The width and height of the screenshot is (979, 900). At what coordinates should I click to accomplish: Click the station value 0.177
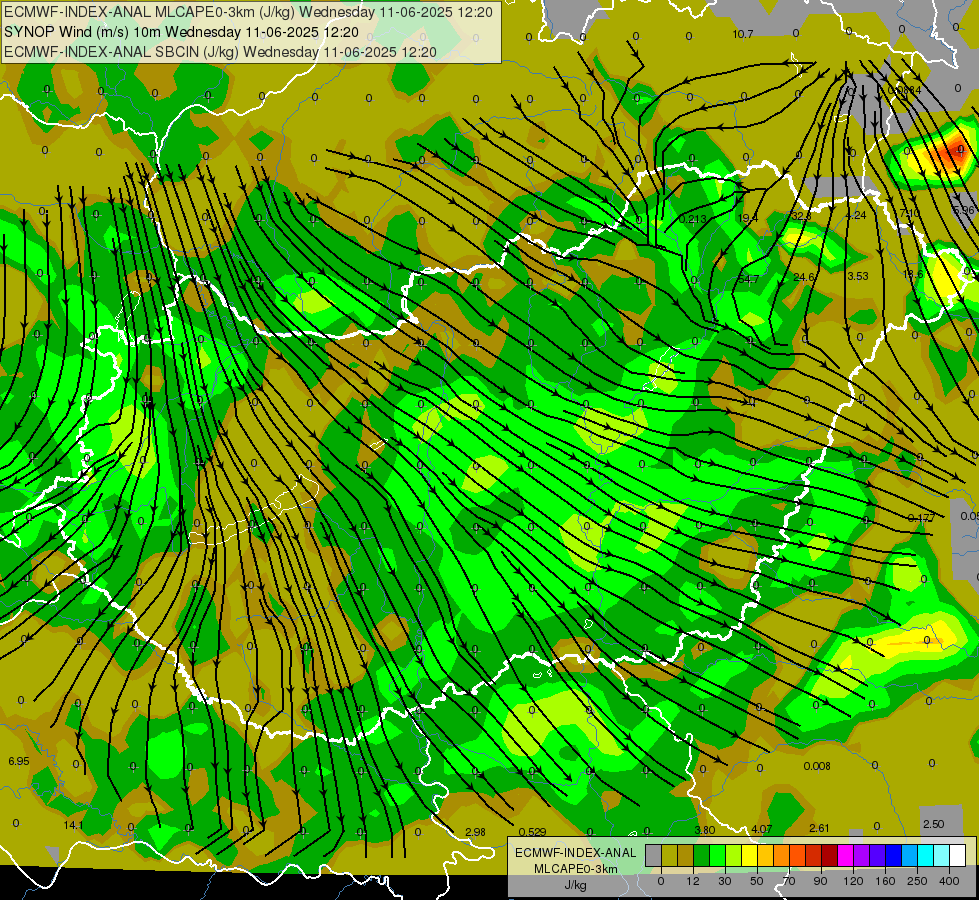921,518
